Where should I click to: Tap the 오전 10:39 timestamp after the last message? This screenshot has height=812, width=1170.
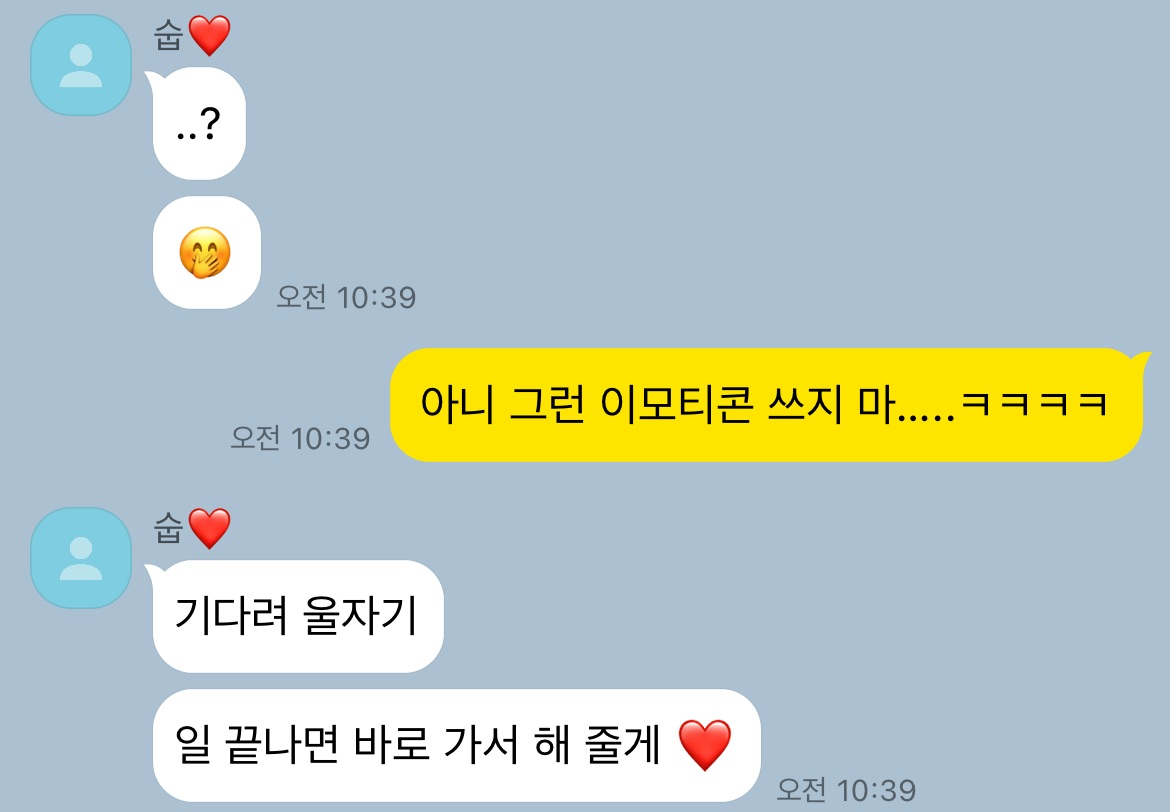click(x=846, y=790)
